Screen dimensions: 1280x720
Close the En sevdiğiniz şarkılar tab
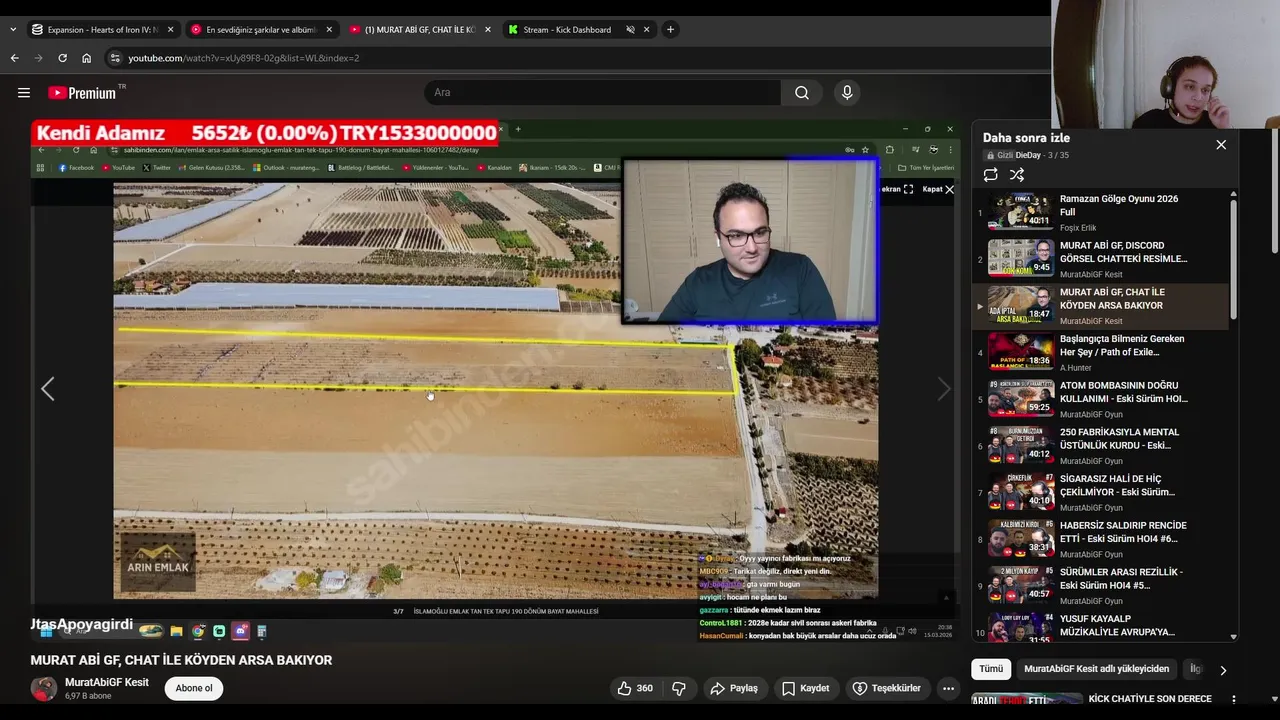[x=329, y=30]
